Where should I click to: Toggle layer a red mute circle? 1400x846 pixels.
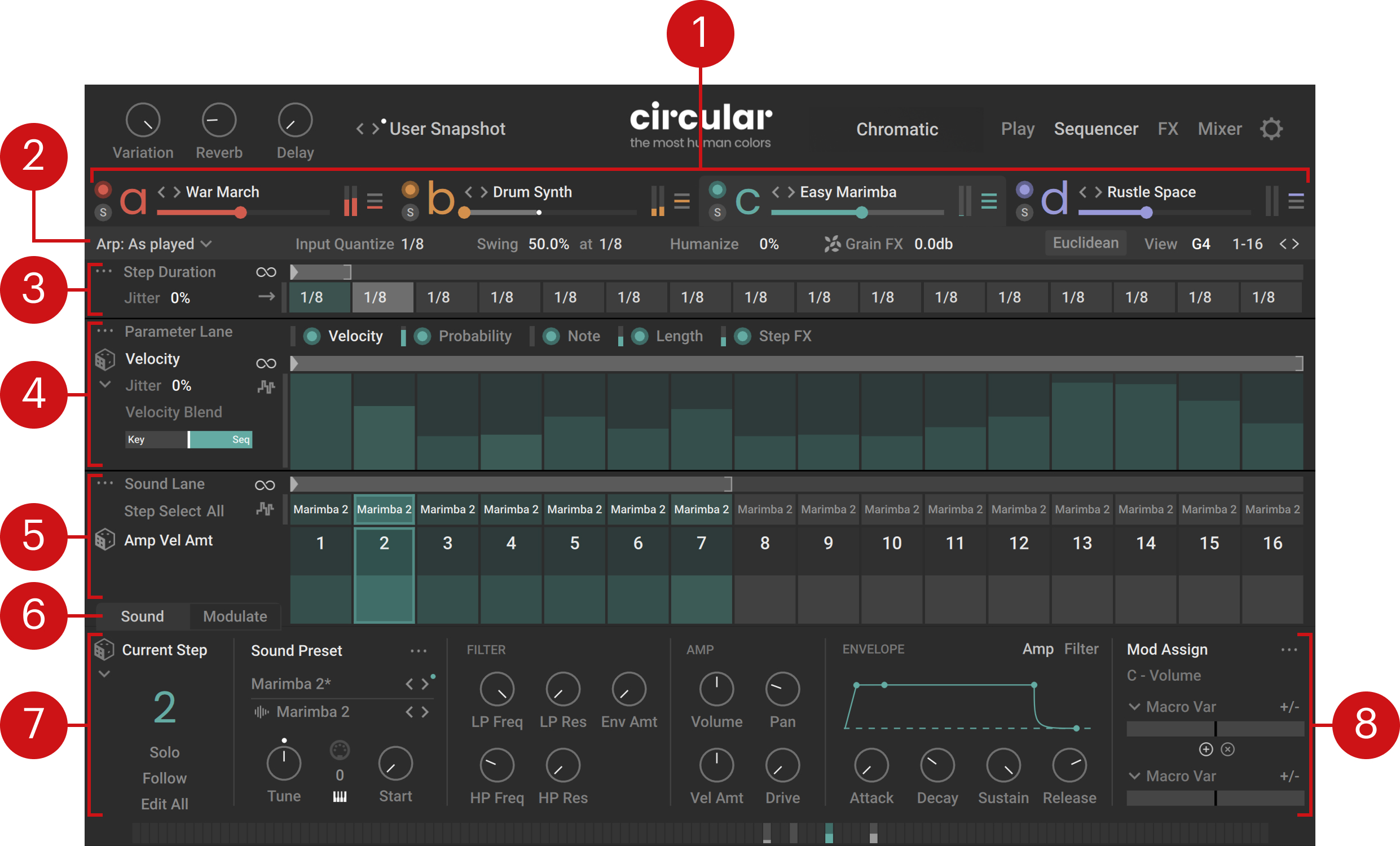click(103, 189)
